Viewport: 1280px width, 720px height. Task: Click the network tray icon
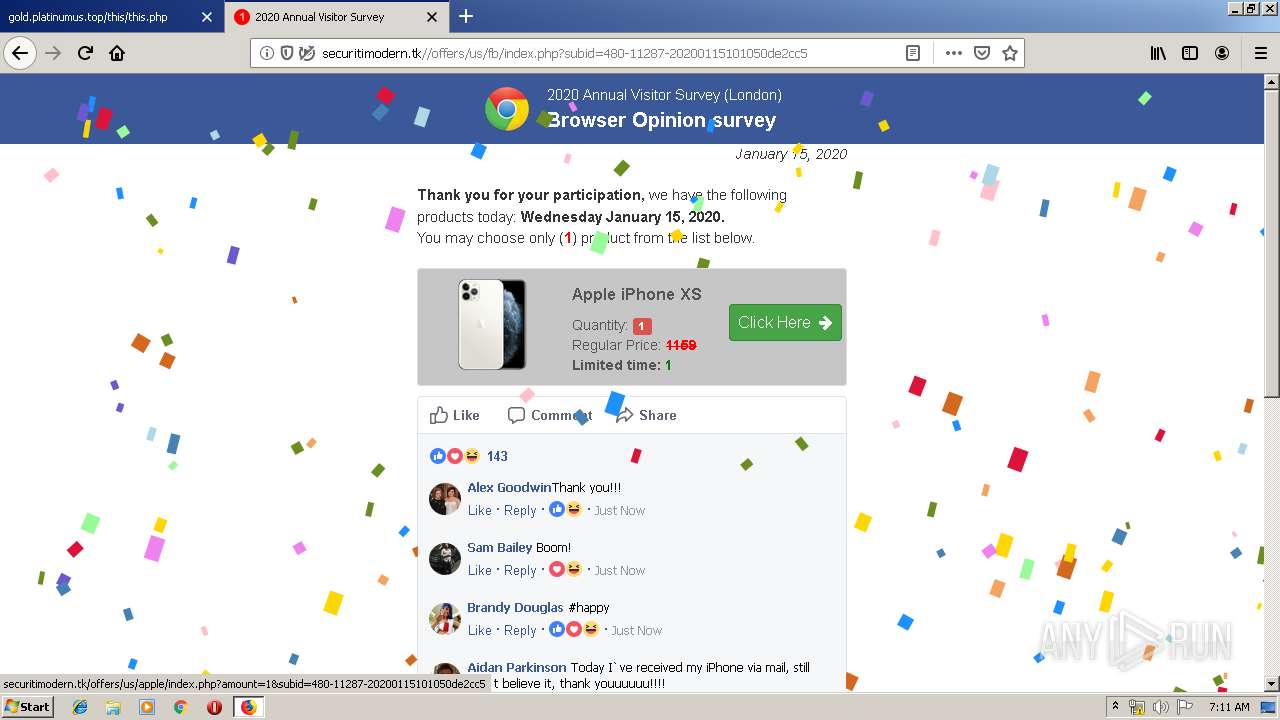coord(1137,707)
